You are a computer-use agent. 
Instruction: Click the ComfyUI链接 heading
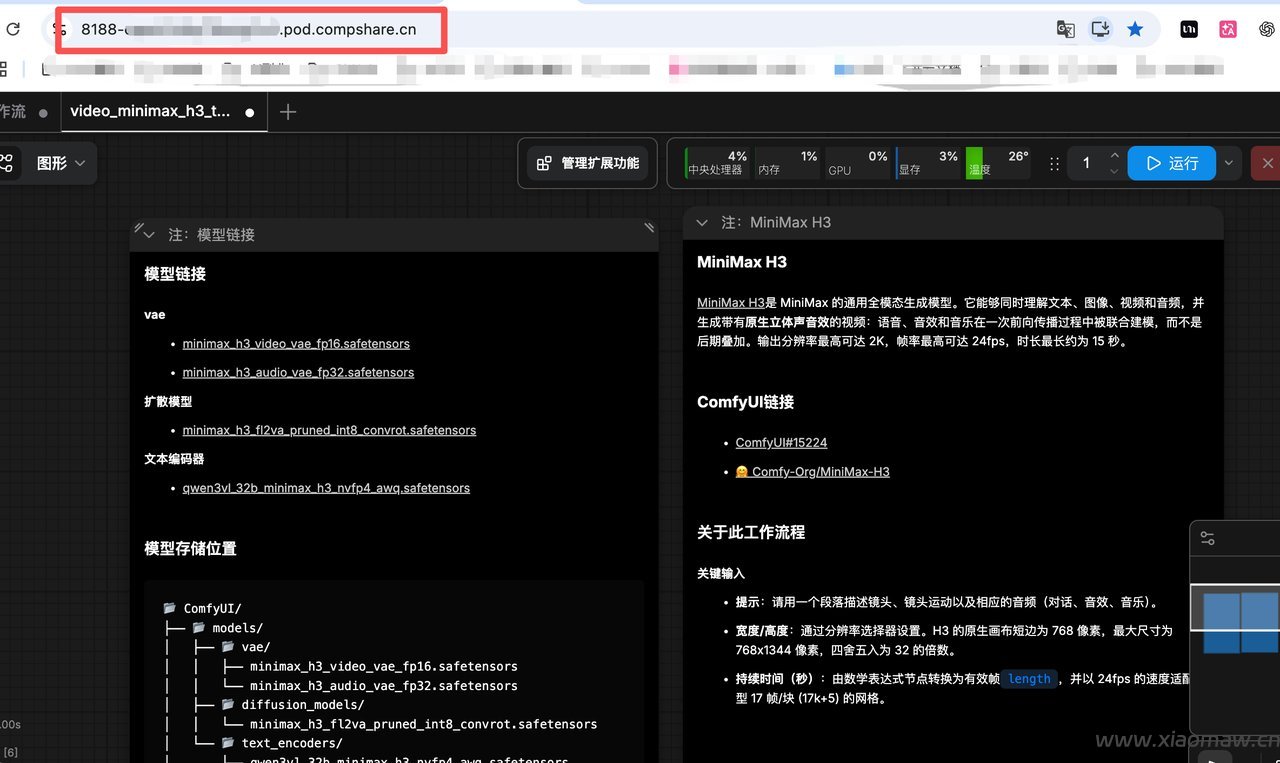coord(745,402)
